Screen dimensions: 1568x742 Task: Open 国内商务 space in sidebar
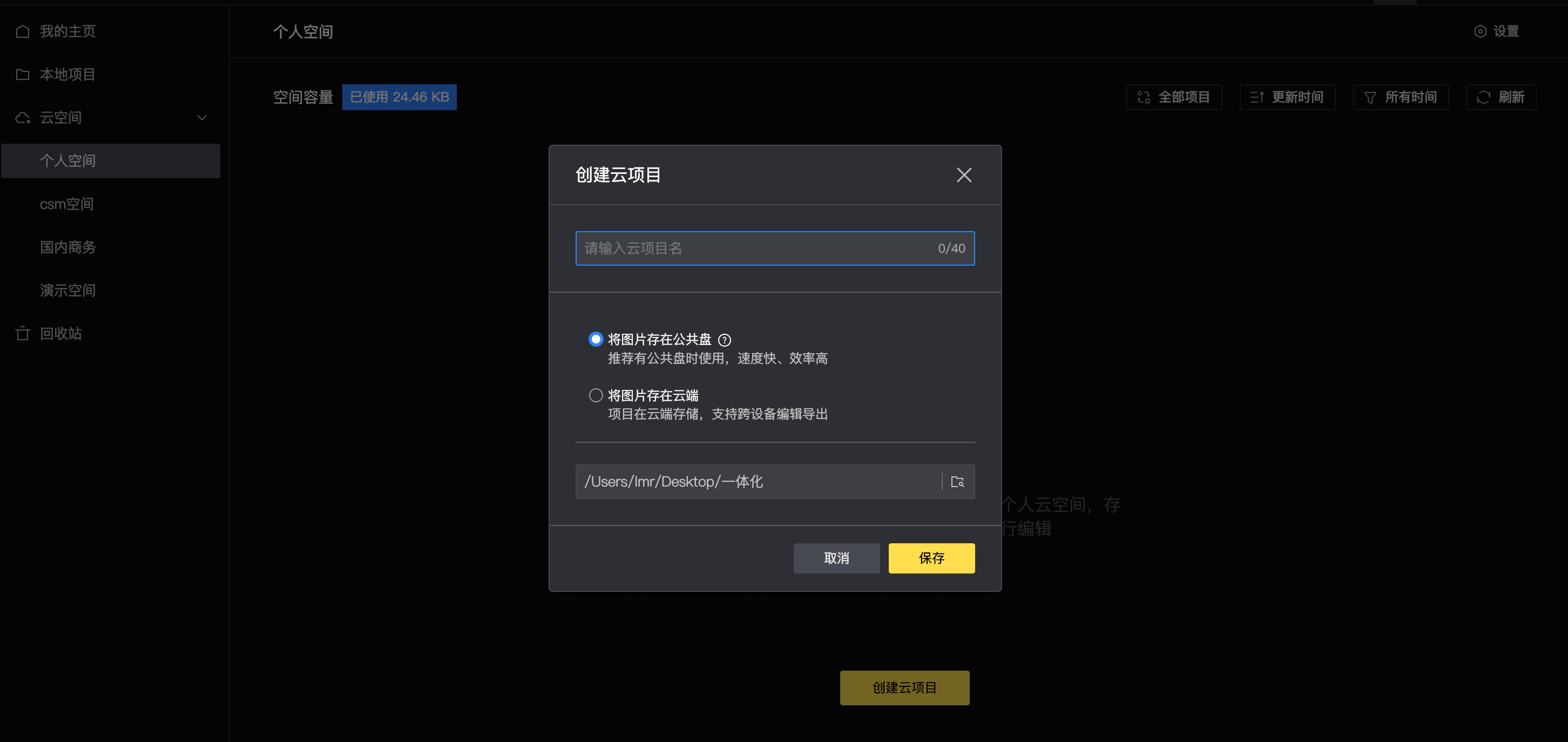68,247
